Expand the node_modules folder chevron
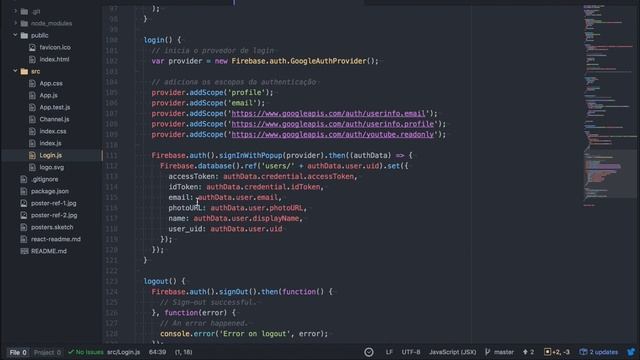The height and width of the screenshot is (360, 640). [16, 23]
